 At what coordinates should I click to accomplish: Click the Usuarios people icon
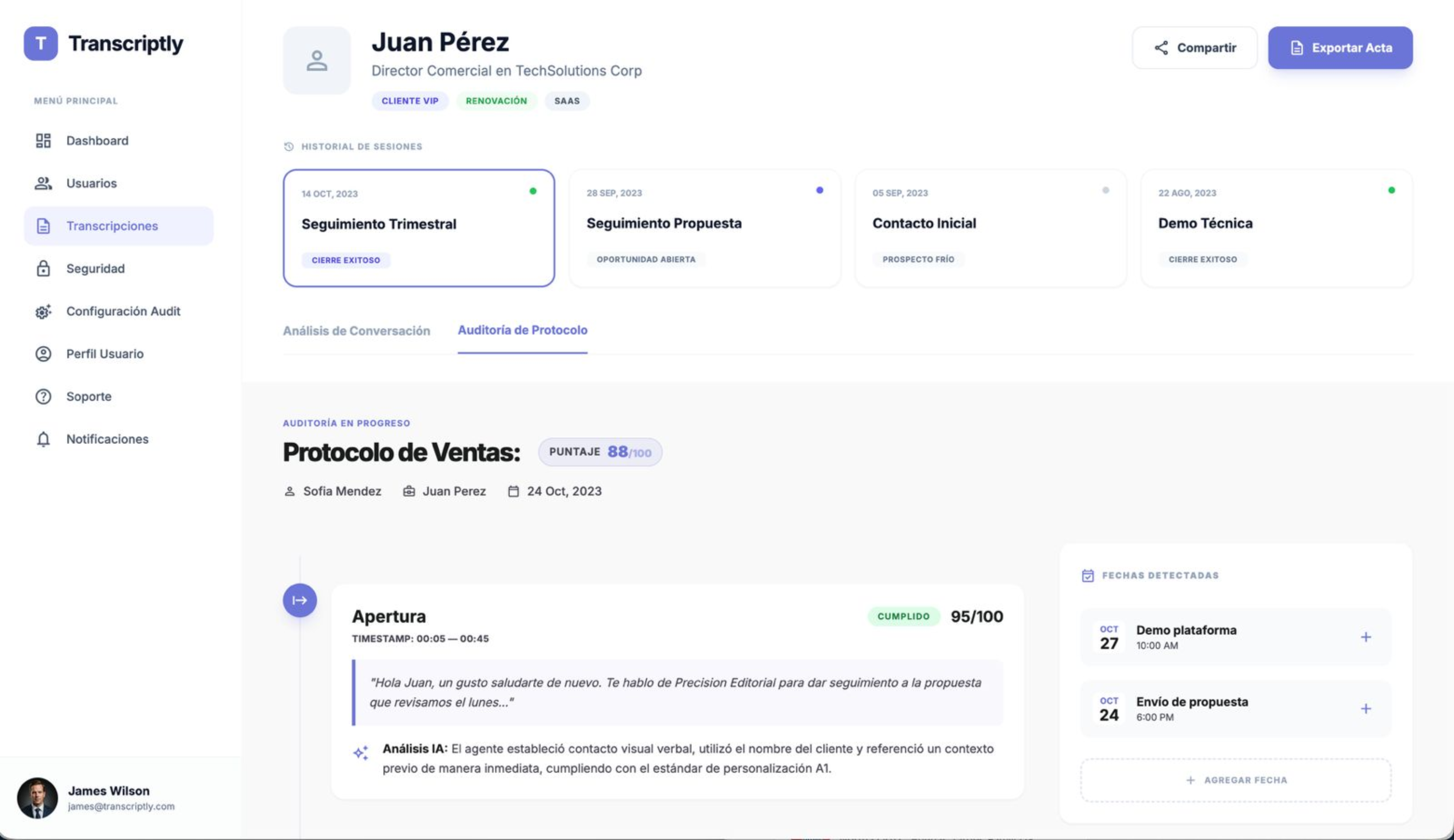point(43,184)
